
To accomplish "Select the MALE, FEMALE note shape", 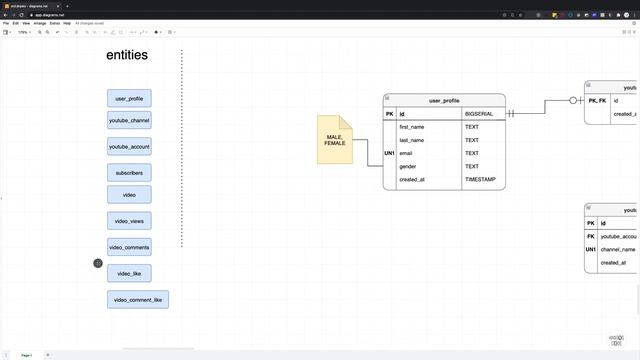I will [335, 140].
